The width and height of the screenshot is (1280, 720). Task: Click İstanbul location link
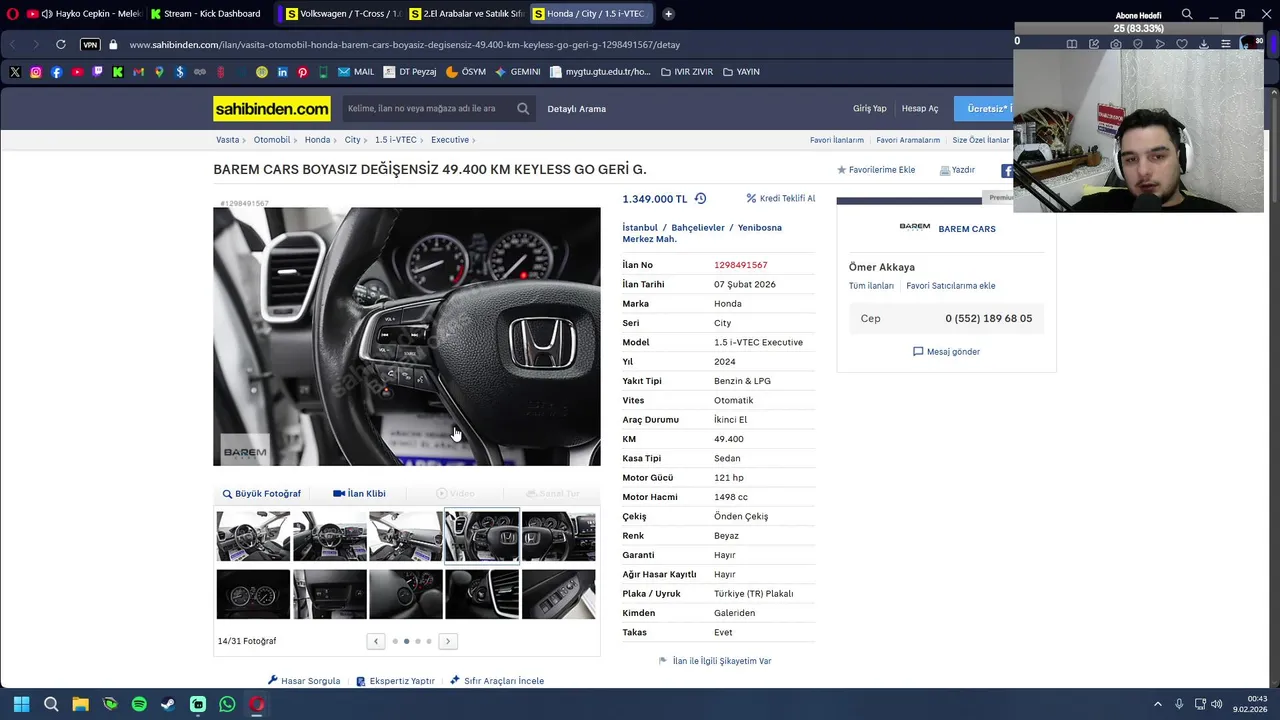click(x=640, y=228)
